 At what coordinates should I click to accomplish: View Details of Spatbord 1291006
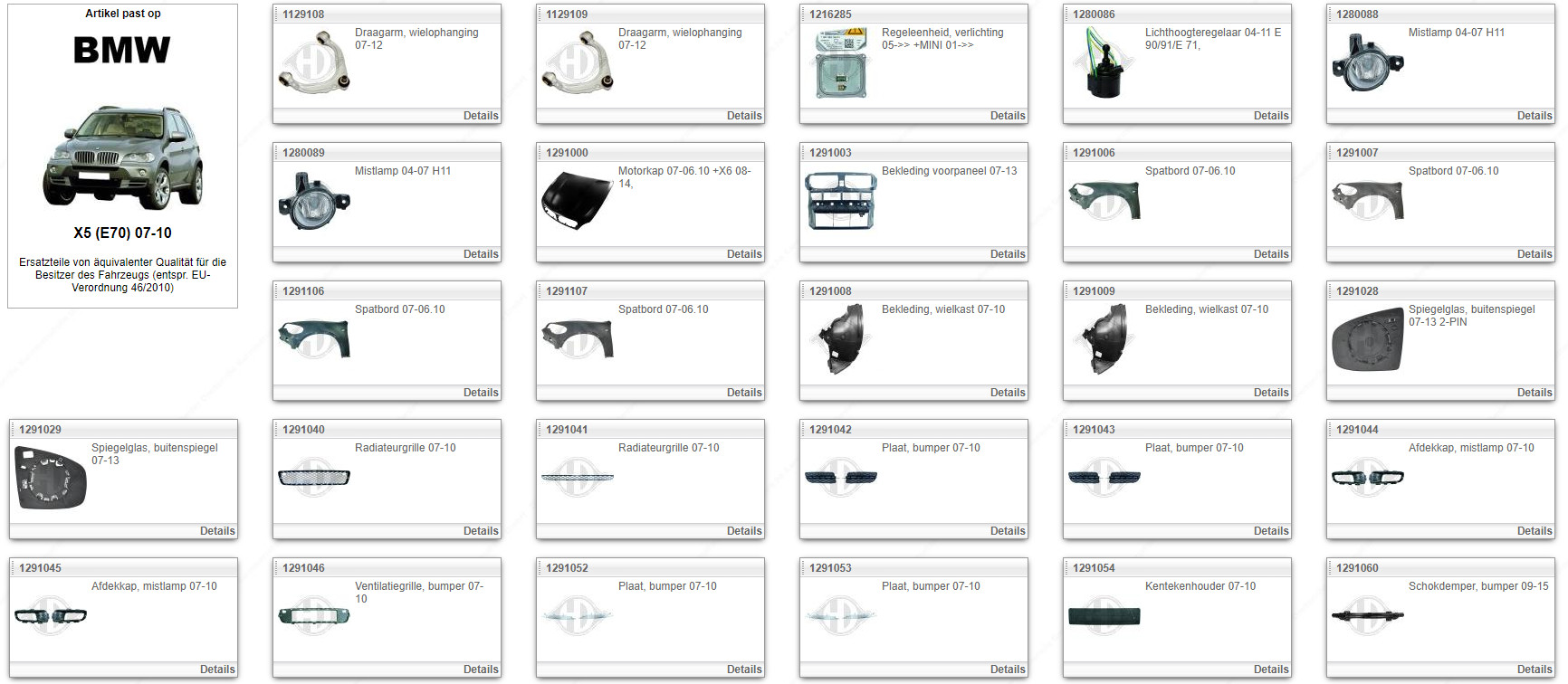1271,254
